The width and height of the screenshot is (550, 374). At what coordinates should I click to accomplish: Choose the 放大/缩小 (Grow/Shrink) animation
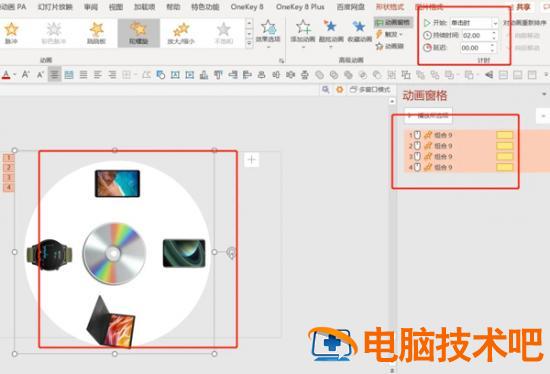tap(181, 33)
